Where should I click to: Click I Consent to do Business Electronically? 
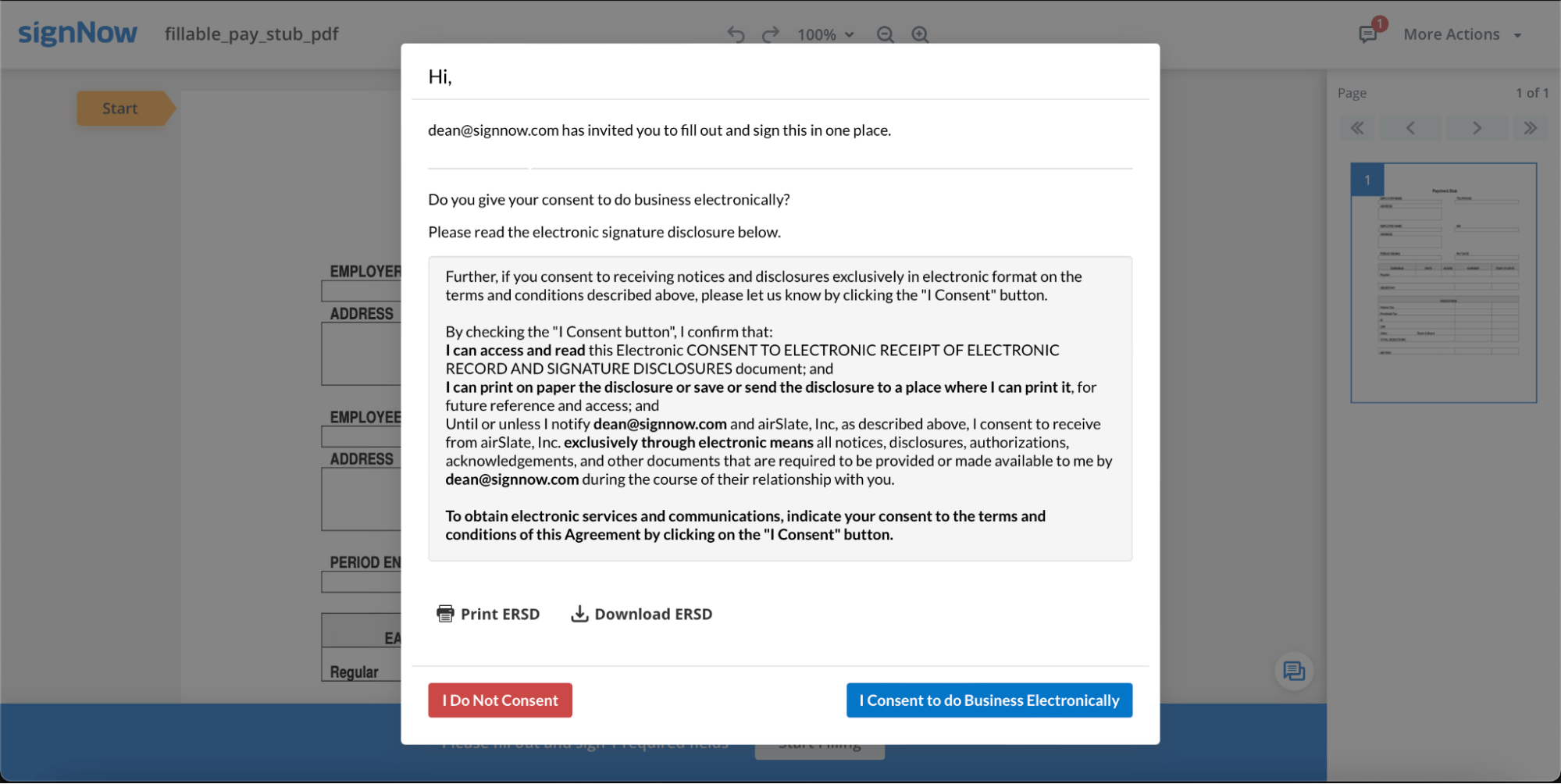tap(989, 700)
